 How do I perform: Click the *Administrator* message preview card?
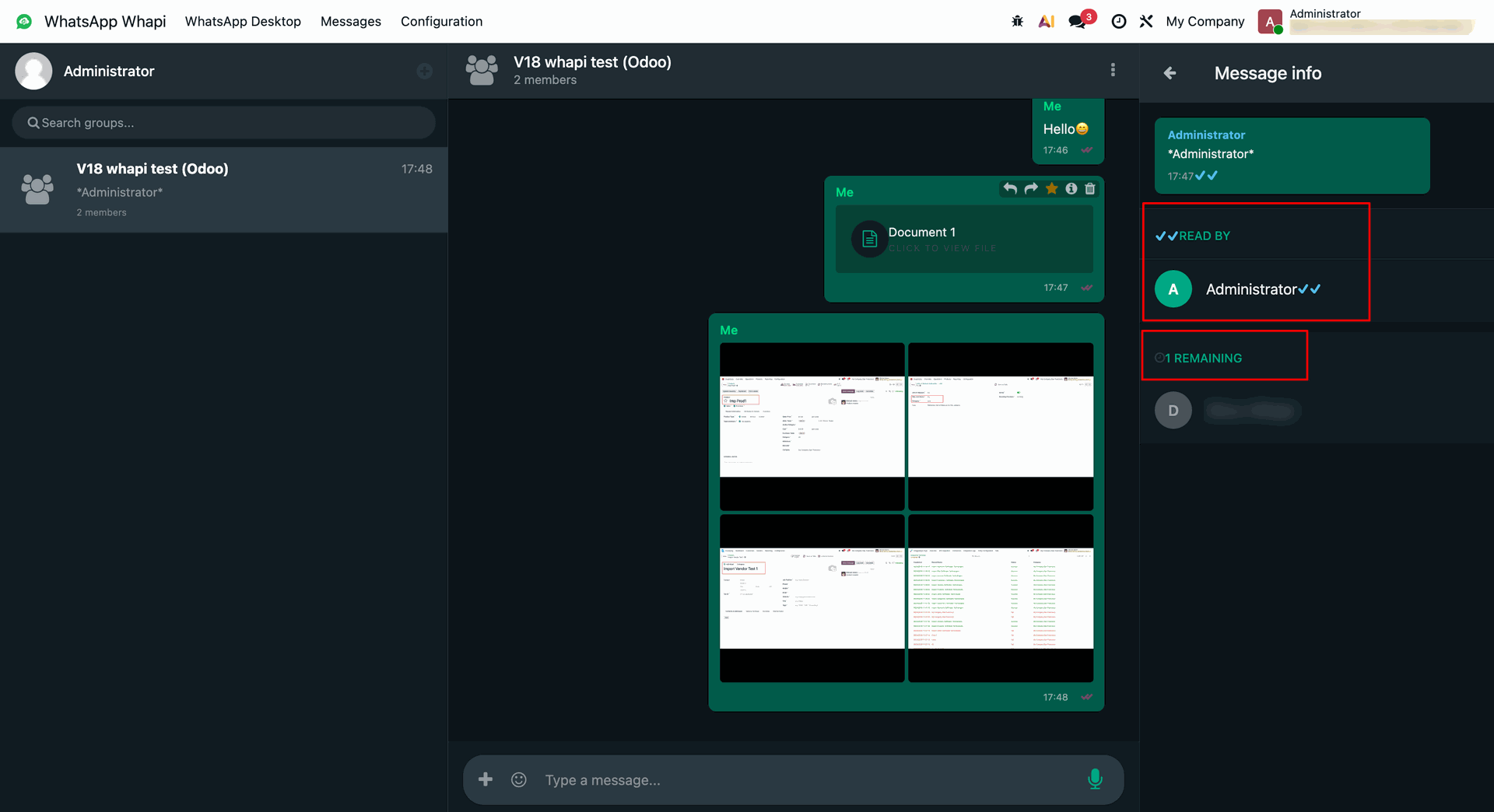click(x=1292, y=156)
